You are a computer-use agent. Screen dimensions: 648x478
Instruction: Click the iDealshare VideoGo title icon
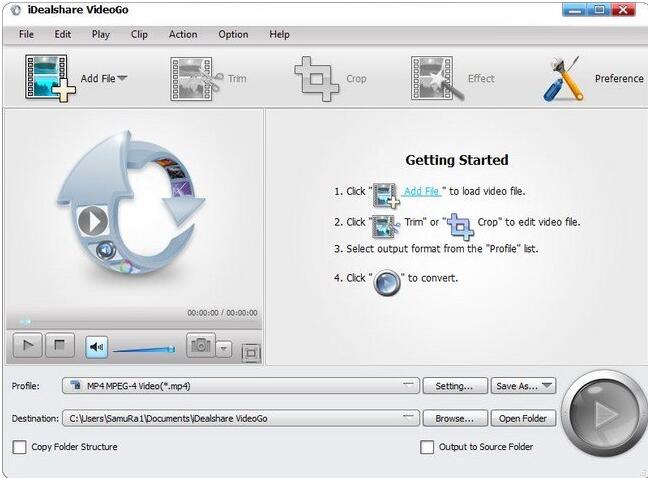16,10
